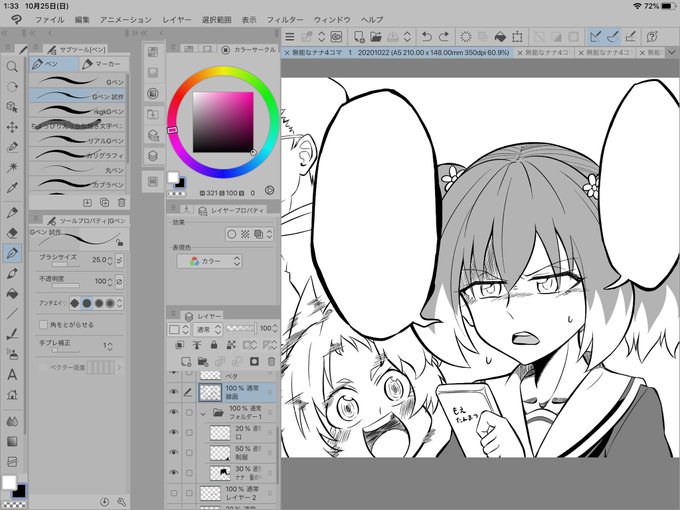Switch to the マーカー sub tool tab
The height and width of the screenshot is (510, 680).
pyautogui.click(x=102, y=64)
